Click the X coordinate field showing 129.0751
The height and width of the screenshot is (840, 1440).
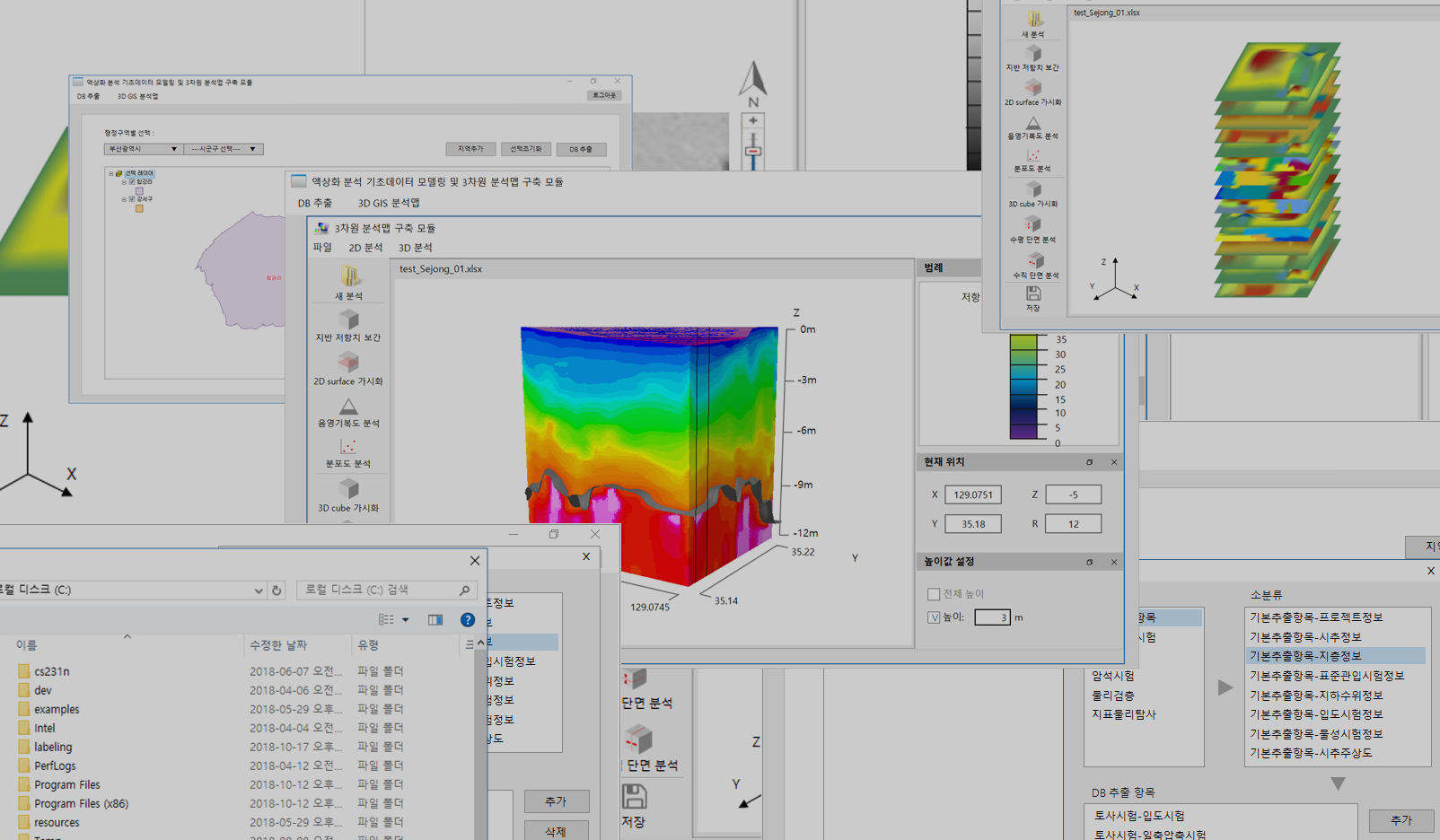pos(972,494)
